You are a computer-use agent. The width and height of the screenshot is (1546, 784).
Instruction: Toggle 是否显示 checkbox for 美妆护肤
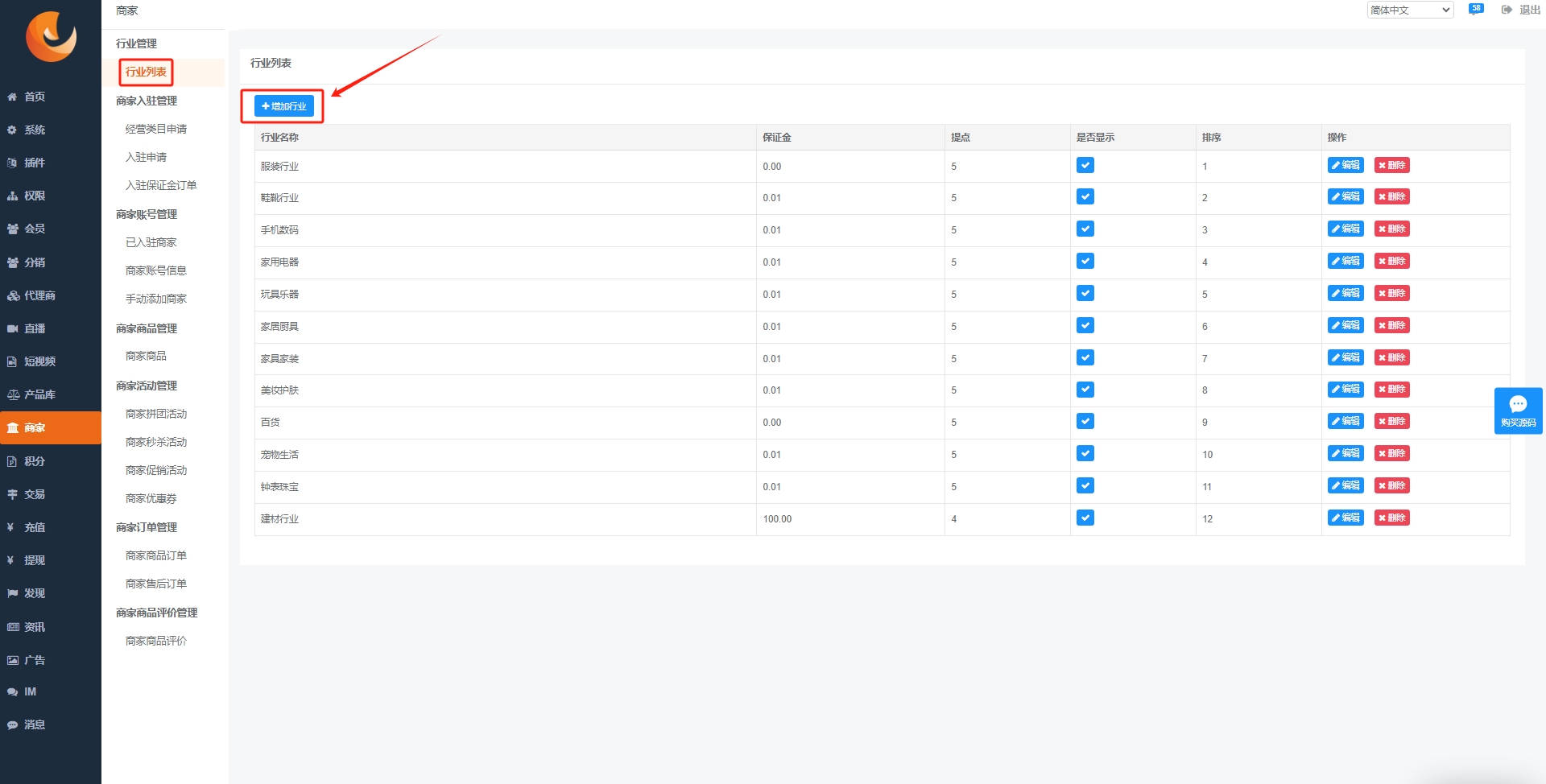point(1085,390)
